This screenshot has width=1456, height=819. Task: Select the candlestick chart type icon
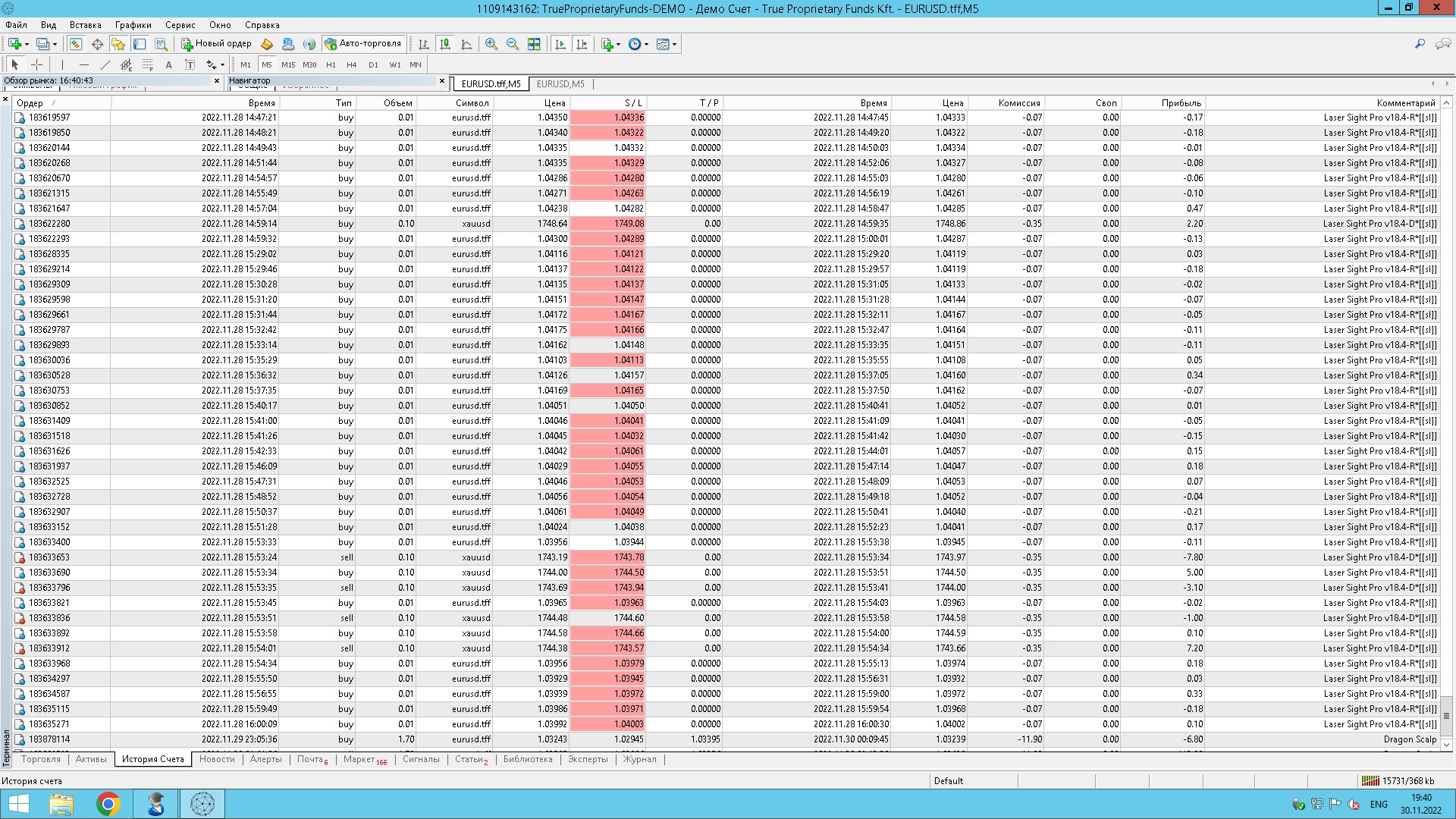[x=445, y=44]
